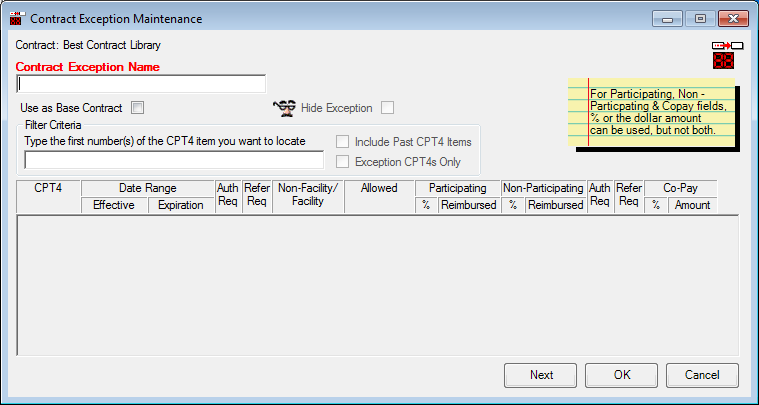Click the Cancel button
759x405 pixels.
coord(702,375)
